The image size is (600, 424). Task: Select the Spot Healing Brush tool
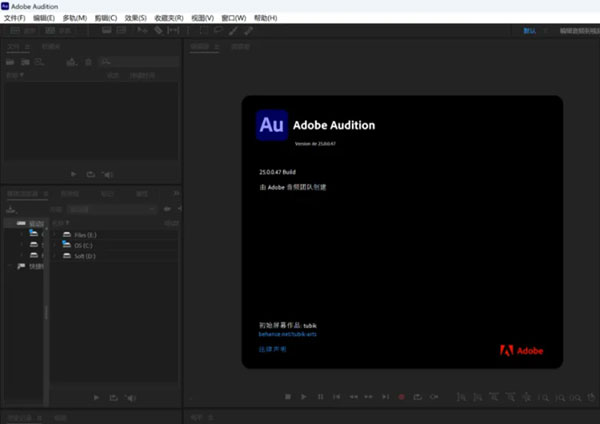coord(248,31)
